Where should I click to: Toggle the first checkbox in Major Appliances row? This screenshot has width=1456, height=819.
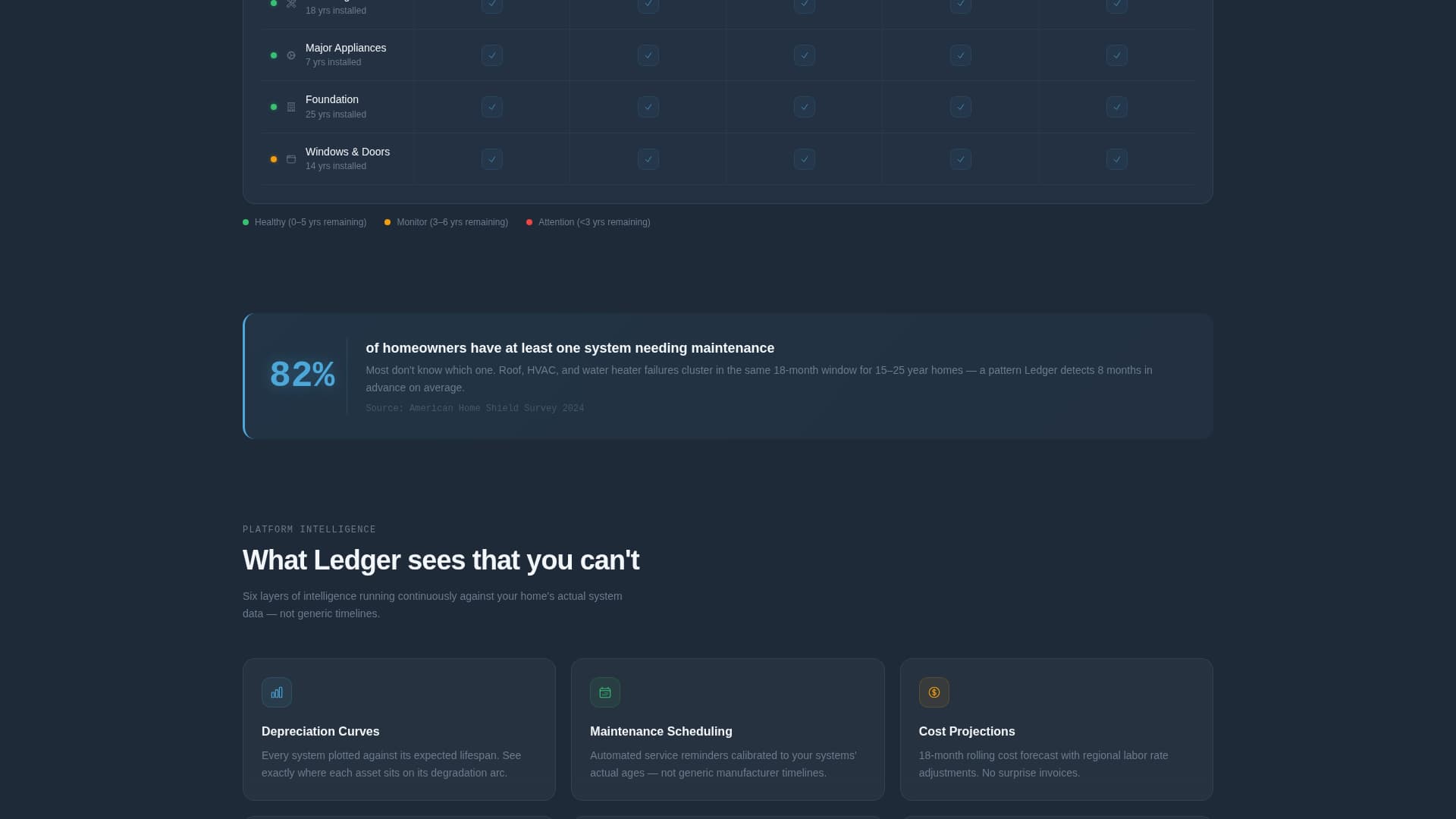click(492, 55)
